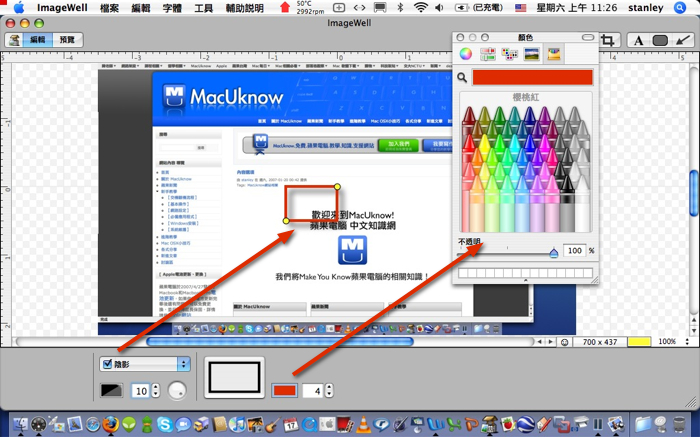
Task: Open Firefox from the Dock
Action: pos(110,424)
